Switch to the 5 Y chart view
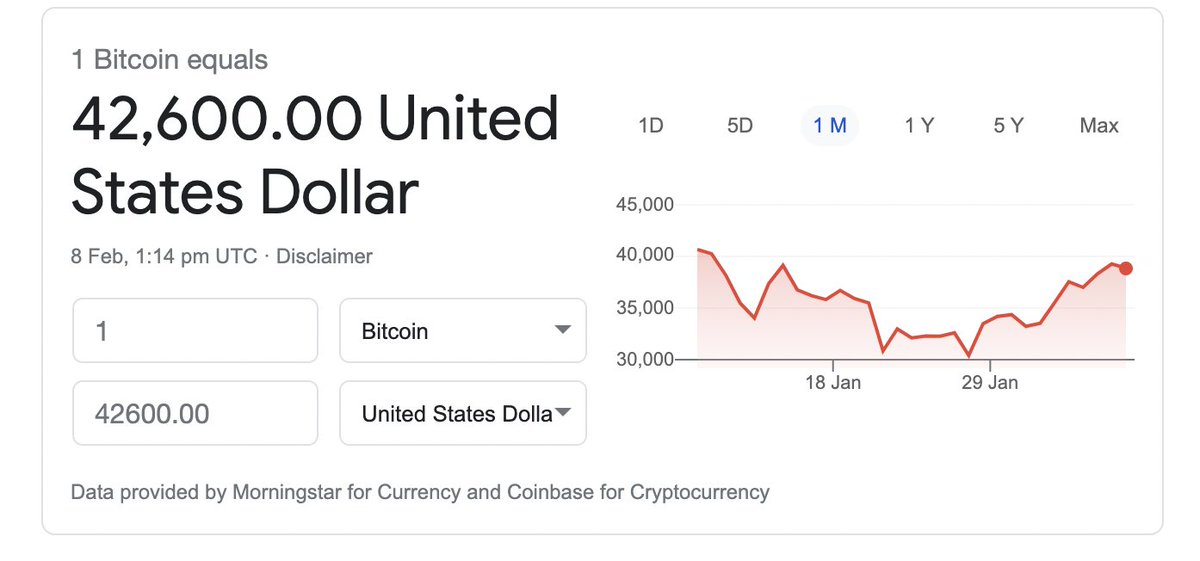The width and height of the screenshot is (1200, 561). click(1008, 125)
